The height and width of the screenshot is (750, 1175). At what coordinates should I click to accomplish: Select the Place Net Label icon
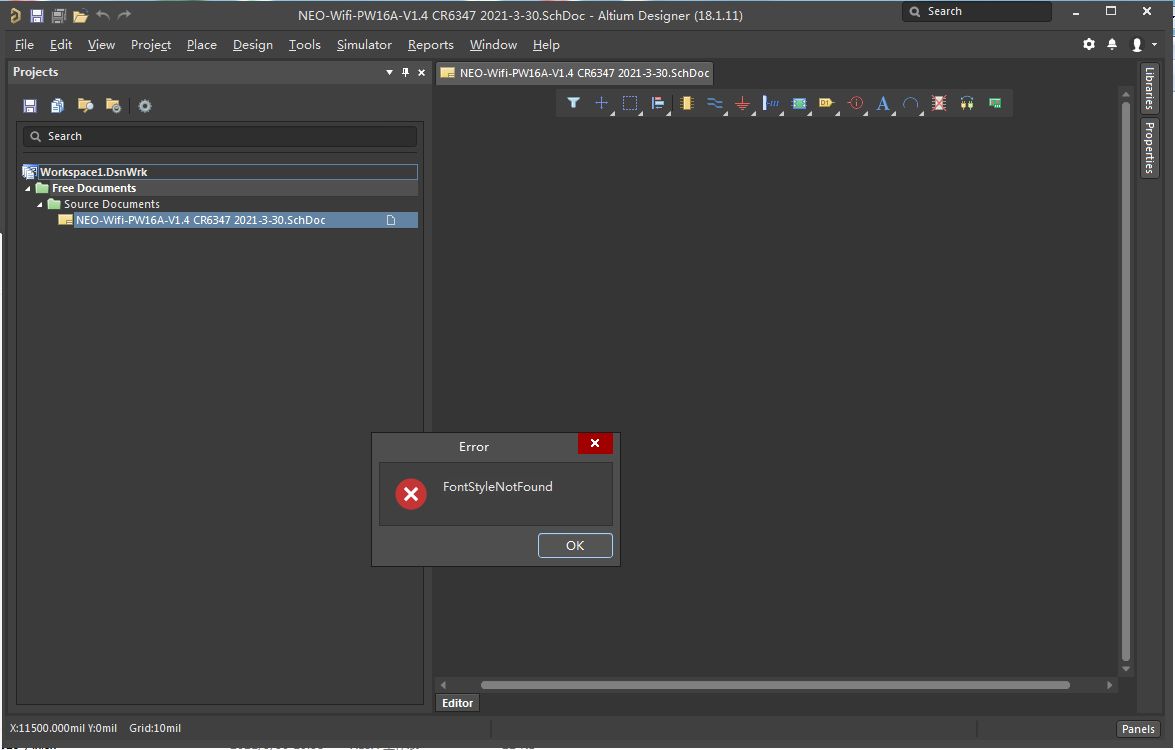(x=770, y=103)
